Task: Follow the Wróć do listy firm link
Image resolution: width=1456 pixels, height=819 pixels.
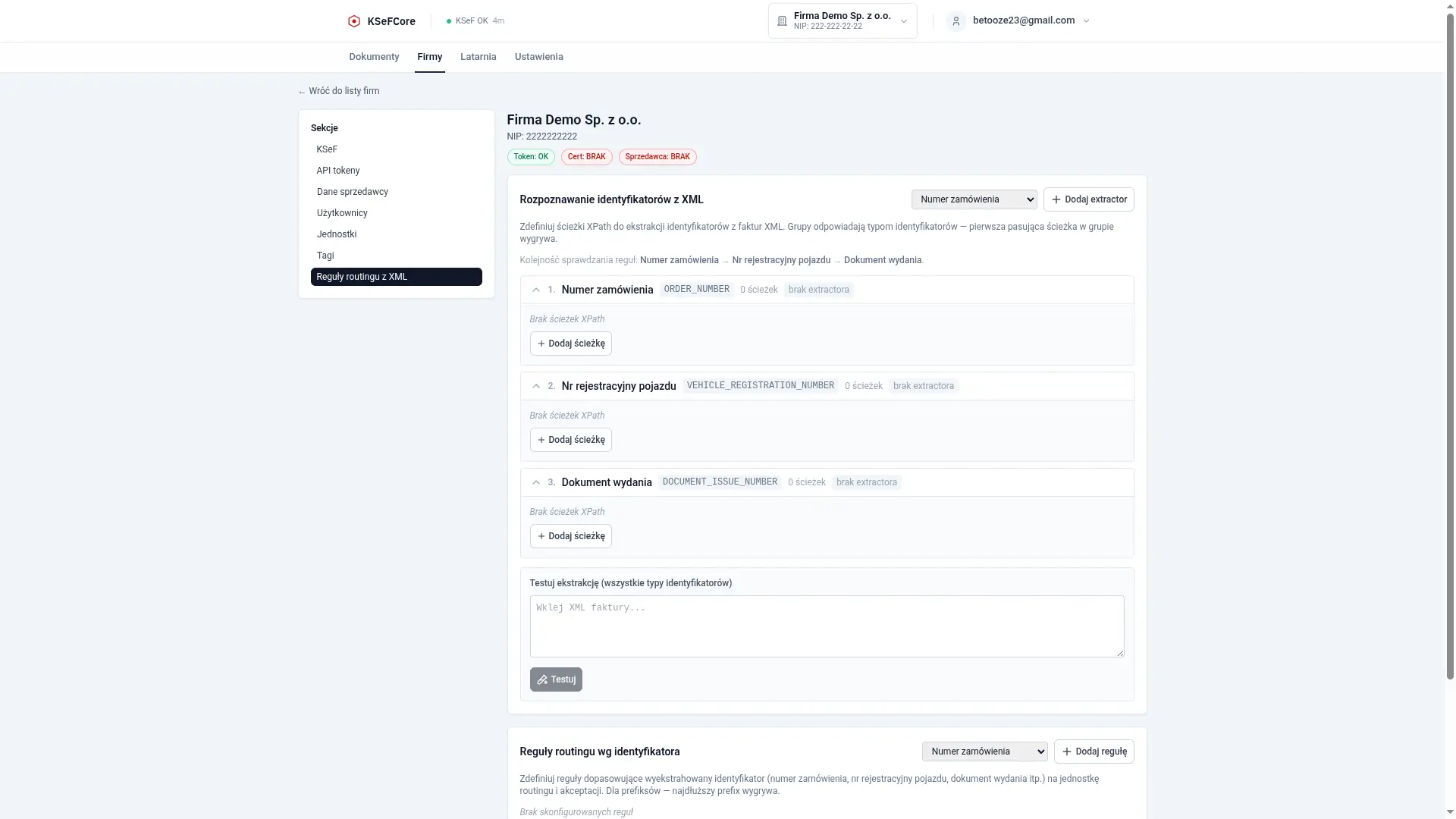Action: click(x=338, y=91)
